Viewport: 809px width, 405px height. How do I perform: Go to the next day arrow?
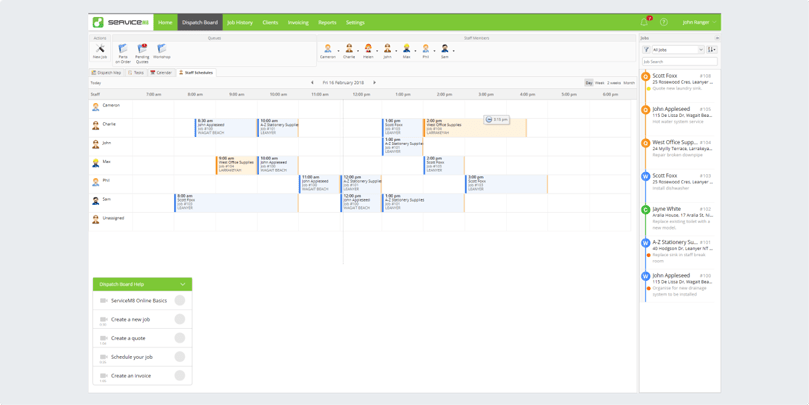click(x=375, y=83)
